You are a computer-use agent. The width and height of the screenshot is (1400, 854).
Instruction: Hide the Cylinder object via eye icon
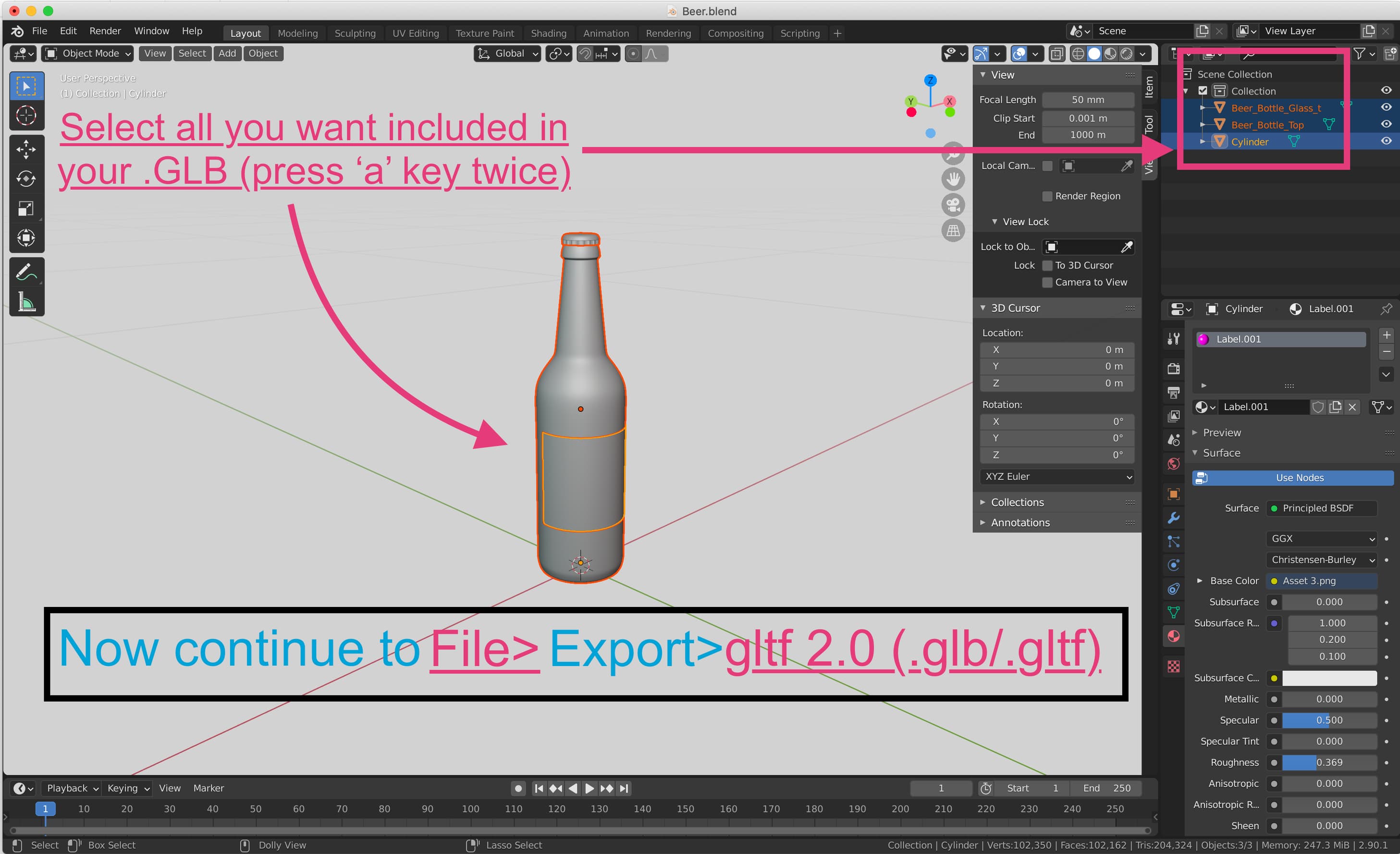pos(1386,141)
